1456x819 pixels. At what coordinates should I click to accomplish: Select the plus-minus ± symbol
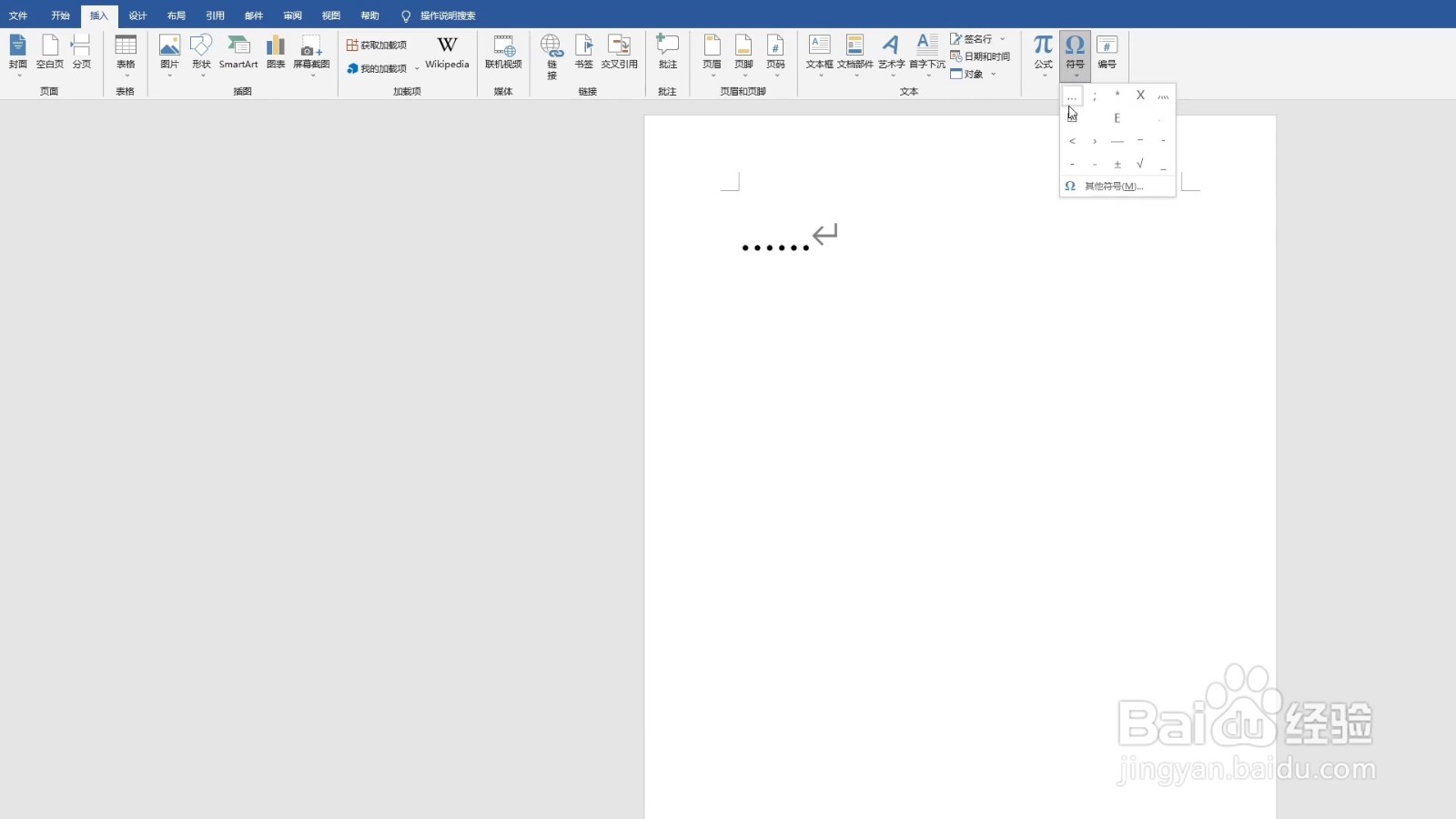(1117, 164)
